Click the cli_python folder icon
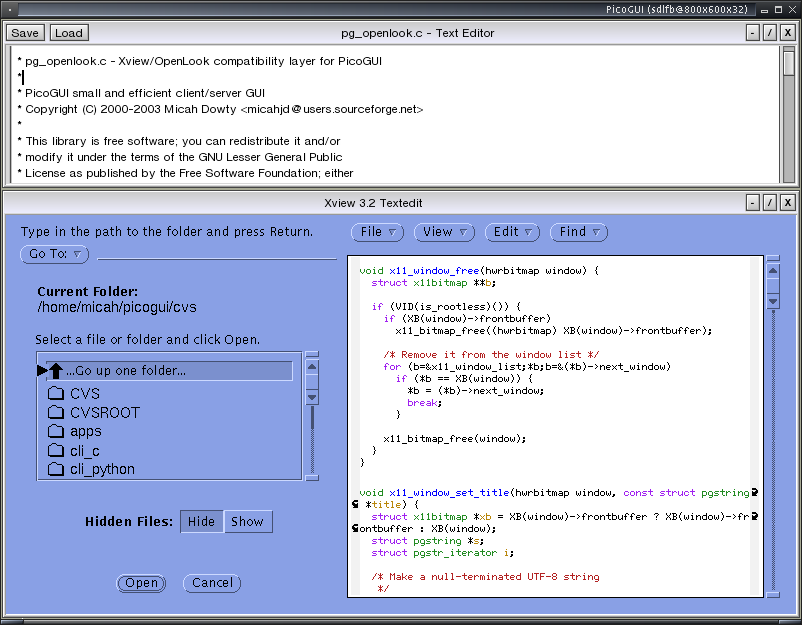Image resolution: width=802 pixels, height=625 pixels. tap(55, 469)
